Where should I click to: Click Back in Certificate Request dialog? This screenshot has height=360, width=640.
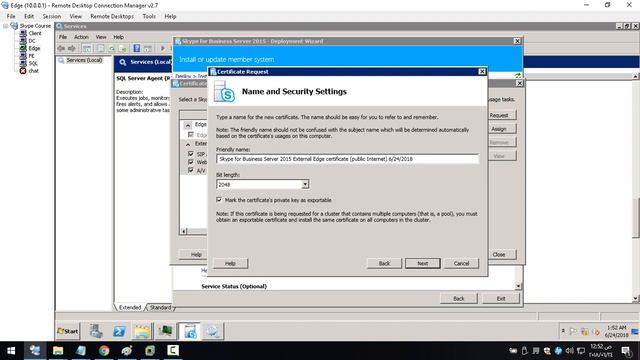[x=384, y=263]
